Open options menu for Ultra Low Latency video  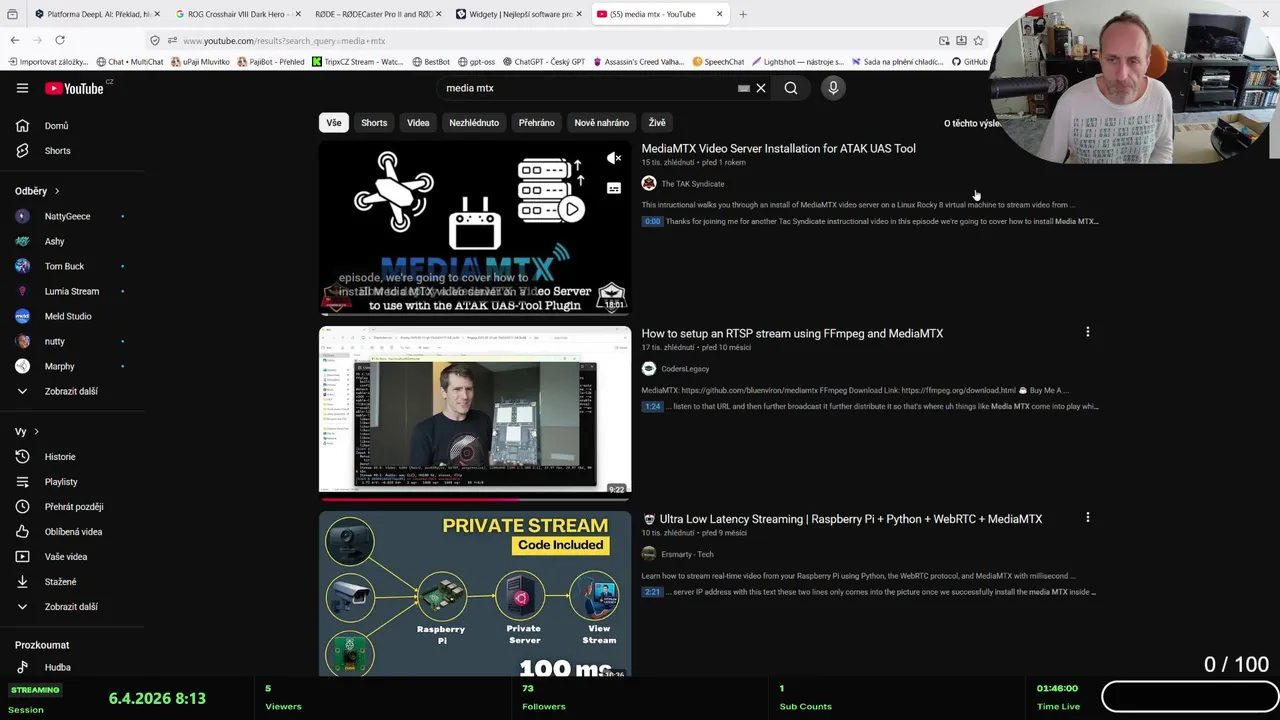[x=1088, y=518]
